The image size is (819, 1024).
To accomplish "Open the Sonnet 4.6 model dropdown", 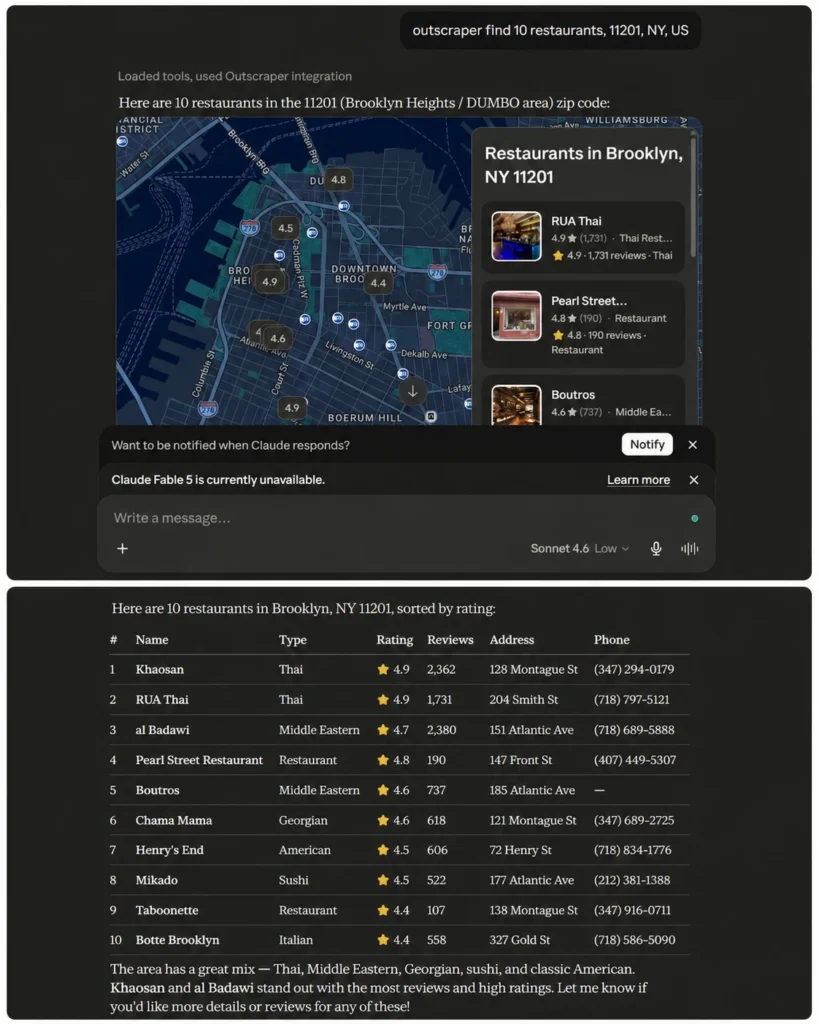I will [579, 549].
